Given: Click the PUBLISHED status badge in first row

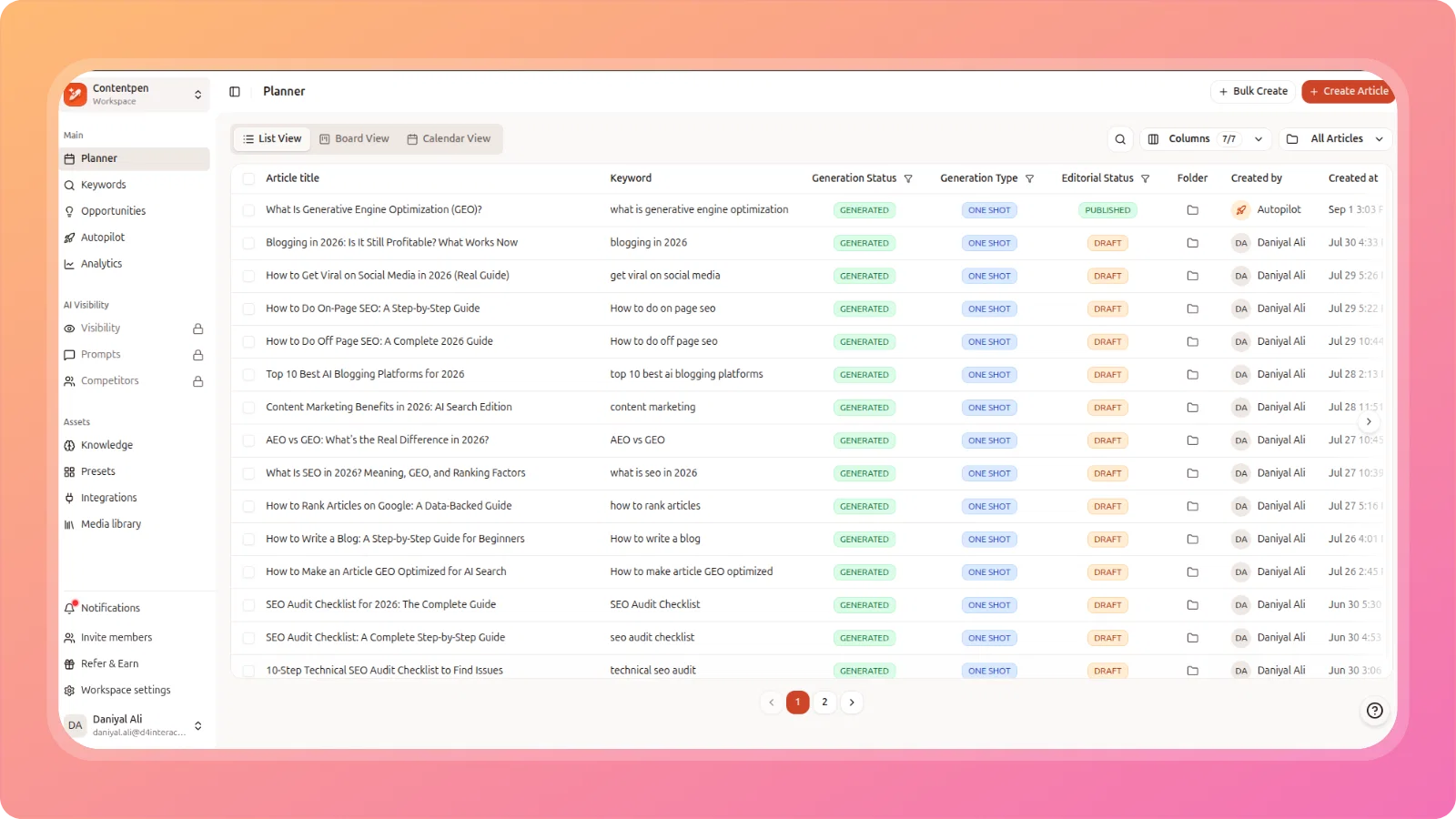Looking at the screenshot, I should [1107, 210].
